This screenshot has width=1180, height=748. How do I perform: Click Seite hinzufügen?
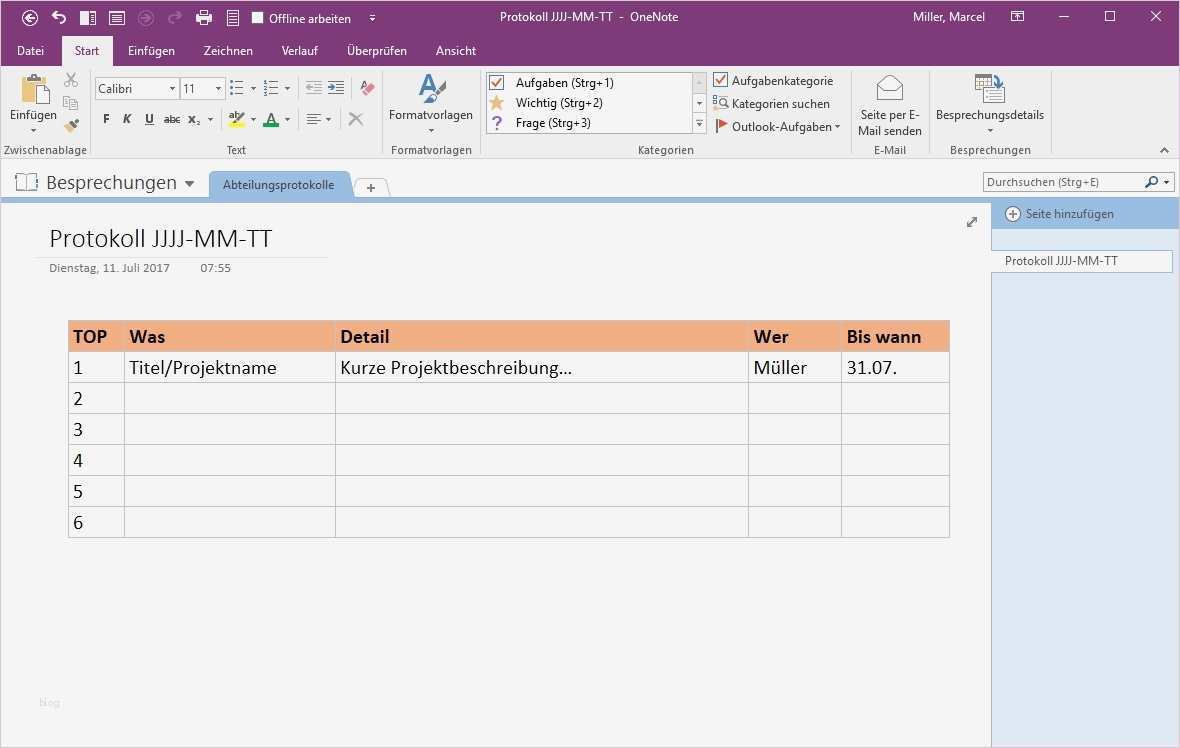[1060, 213]
